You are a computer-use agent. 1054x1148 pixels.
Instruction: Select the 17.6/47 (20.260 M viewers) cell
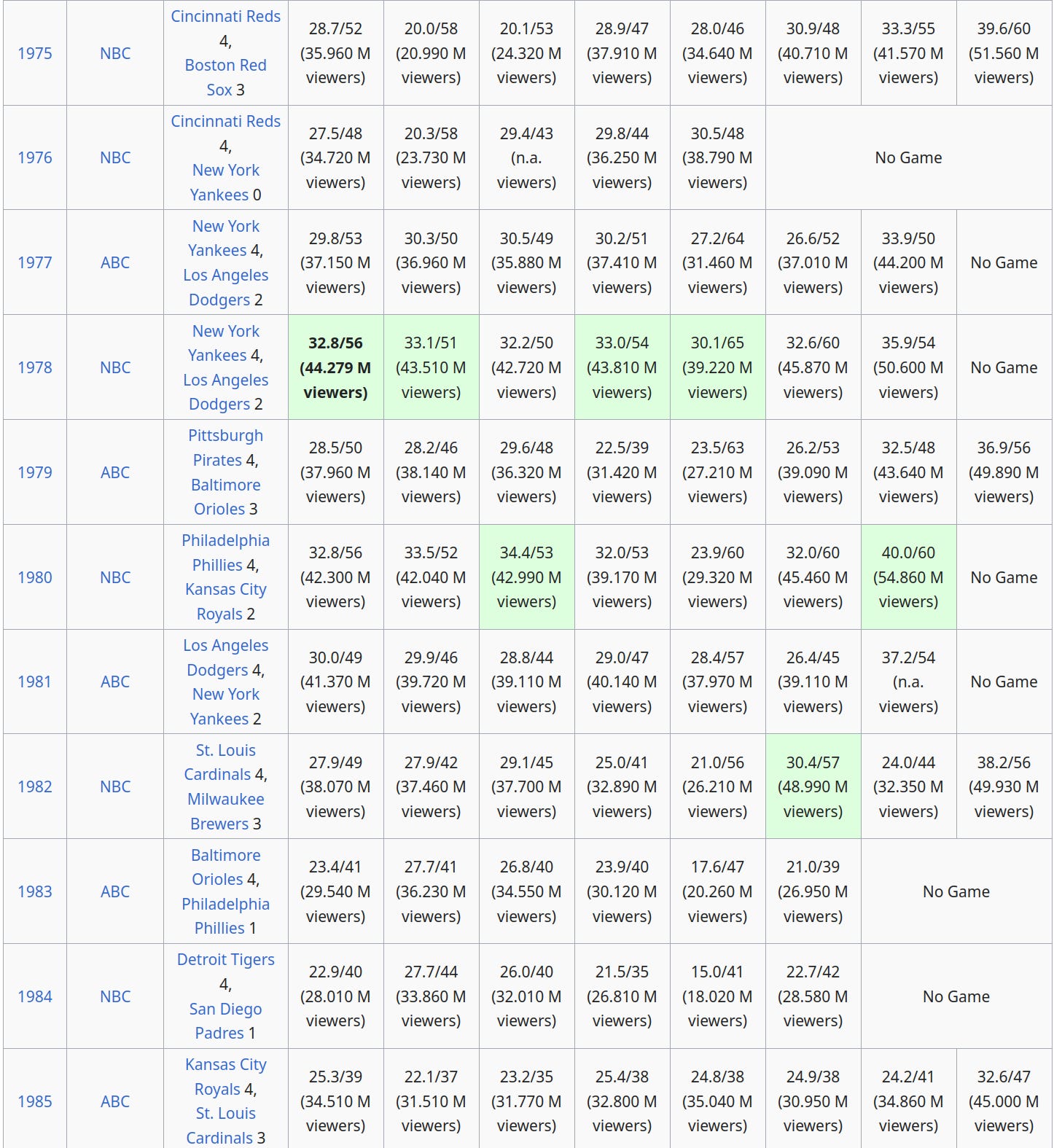click(717, 891)
